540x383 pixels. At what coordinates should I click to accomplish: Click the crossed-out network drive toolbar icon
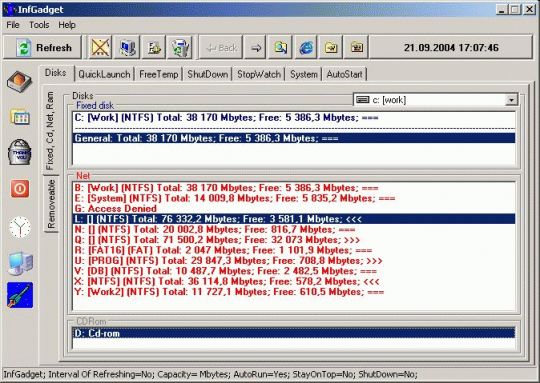click(x=100, y=47)
